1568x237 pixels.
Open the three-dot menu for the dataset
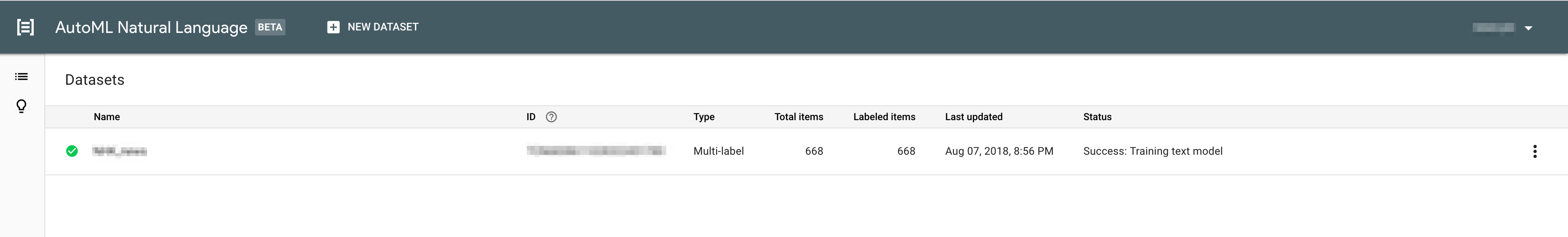click(x=1535, y=151)
